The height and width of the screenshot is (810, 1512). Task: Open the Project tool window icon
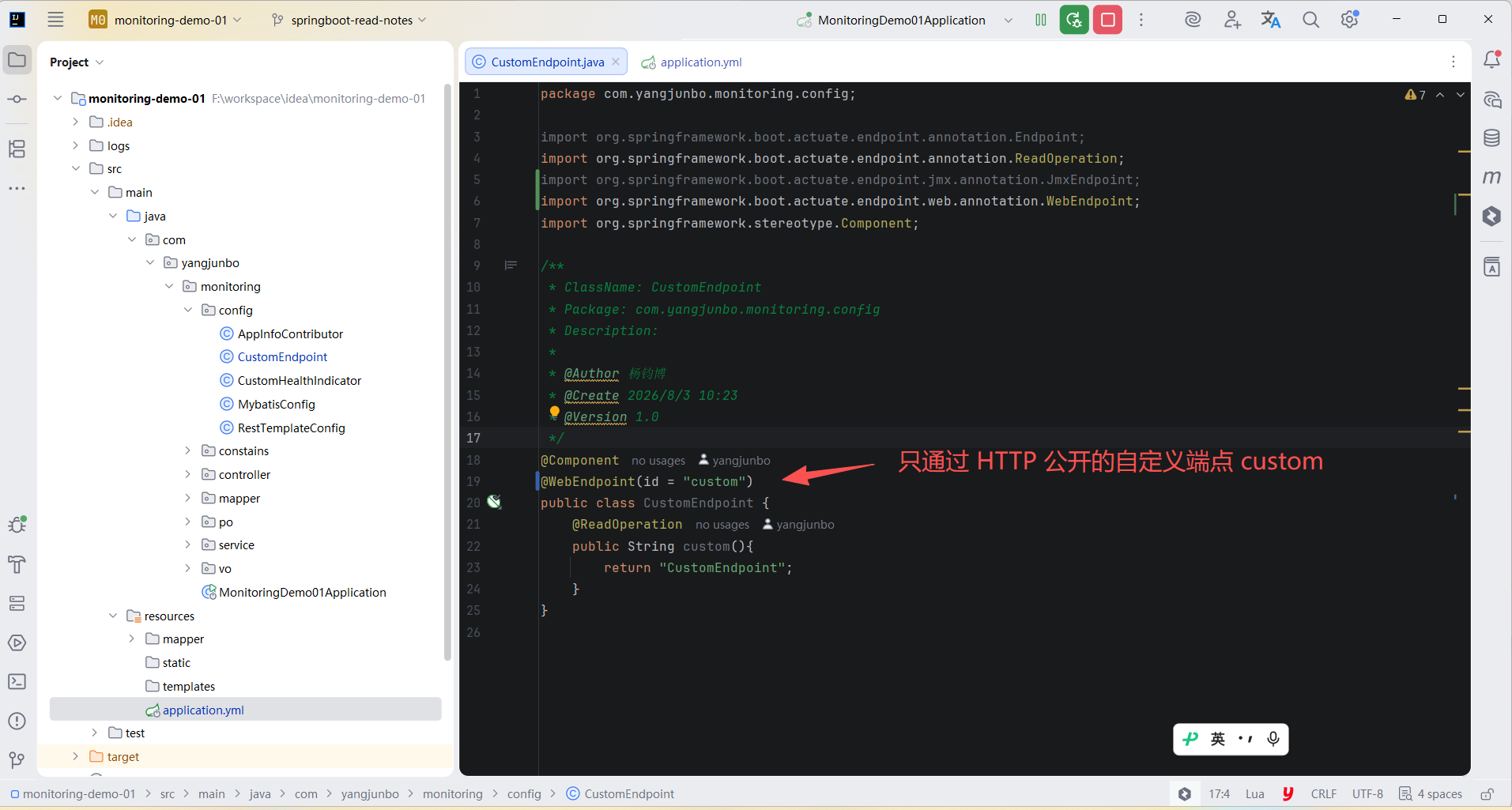tap(17, 60)
